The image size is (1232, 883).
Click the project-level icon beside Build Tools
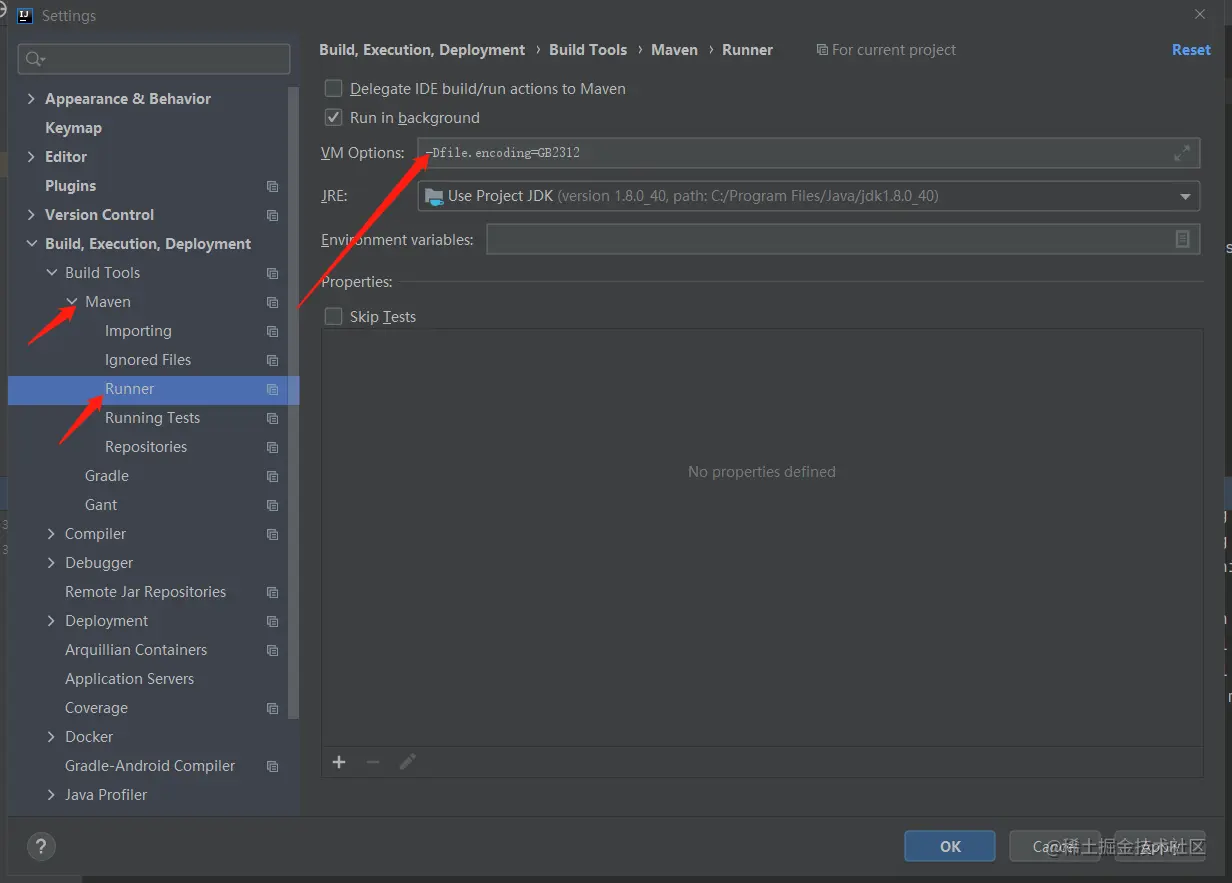click(x=272, y=273)
